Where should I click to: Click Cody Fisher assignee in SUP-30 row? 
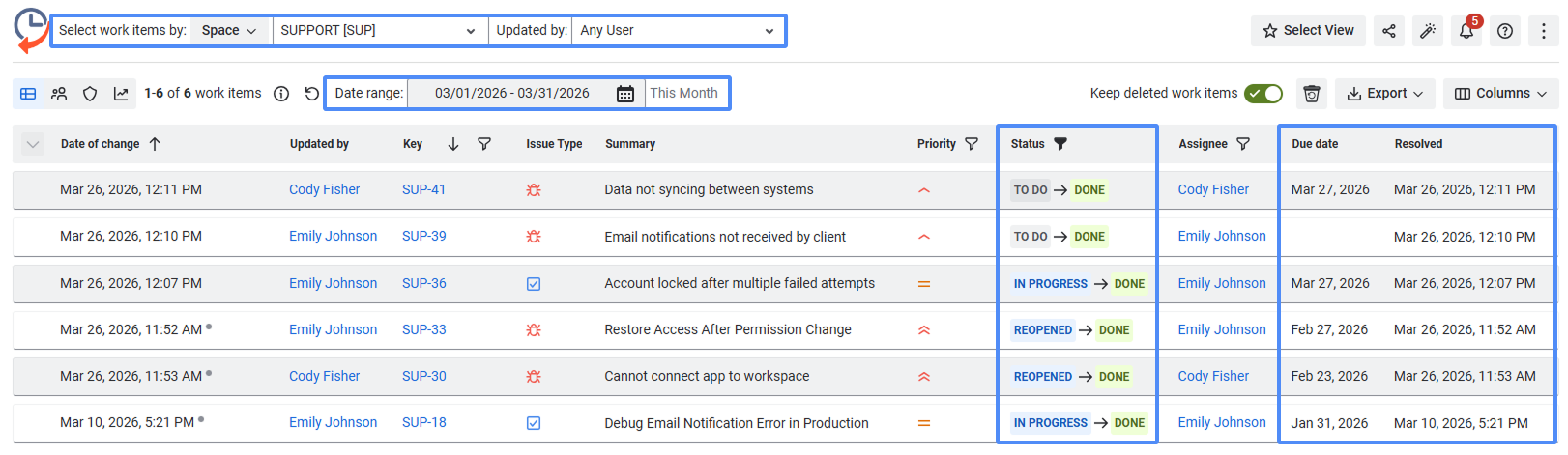(x=1213, y=377)
